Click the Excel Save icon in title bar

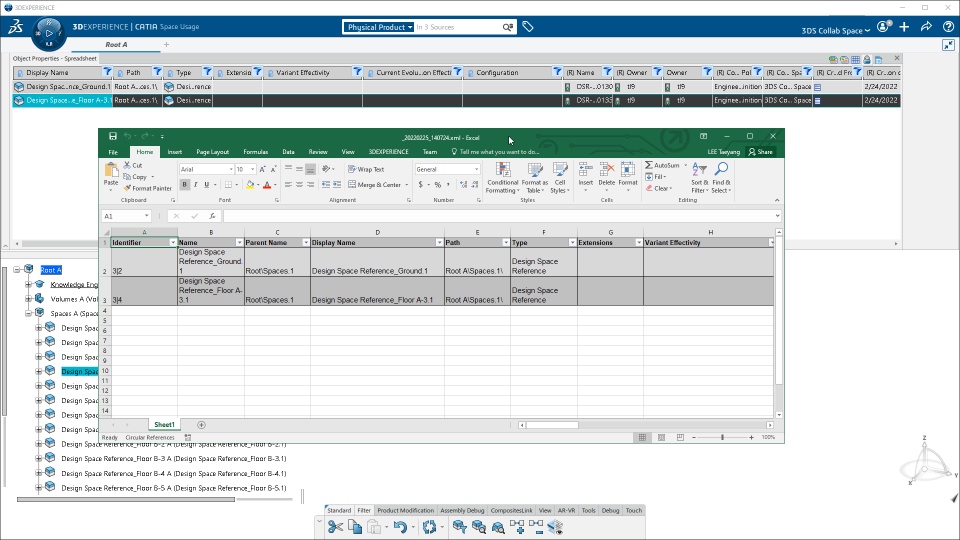click(x=113, y=136)
